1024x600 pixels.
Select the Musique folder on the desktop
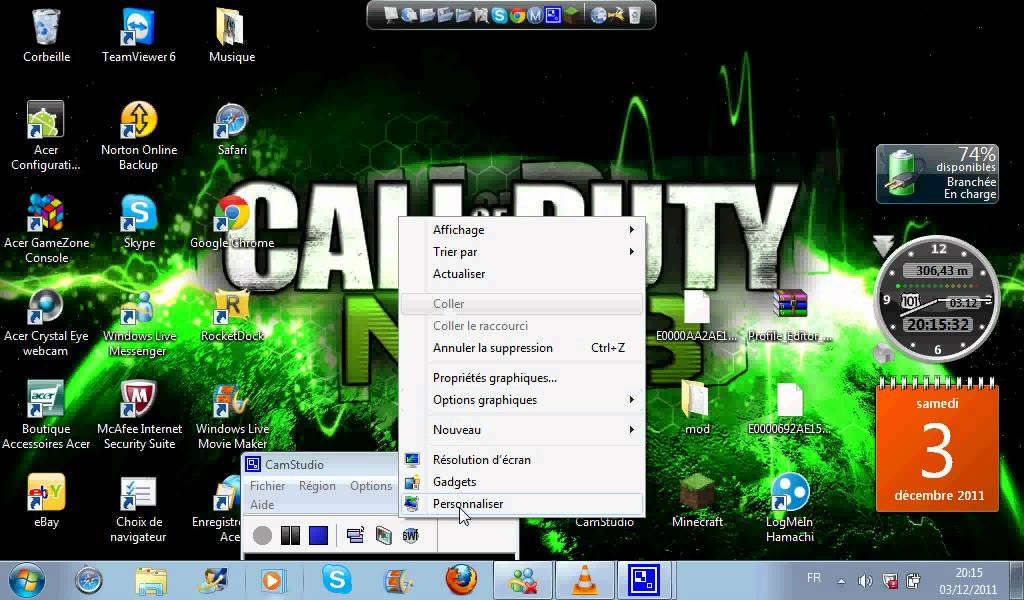point(232,35)
